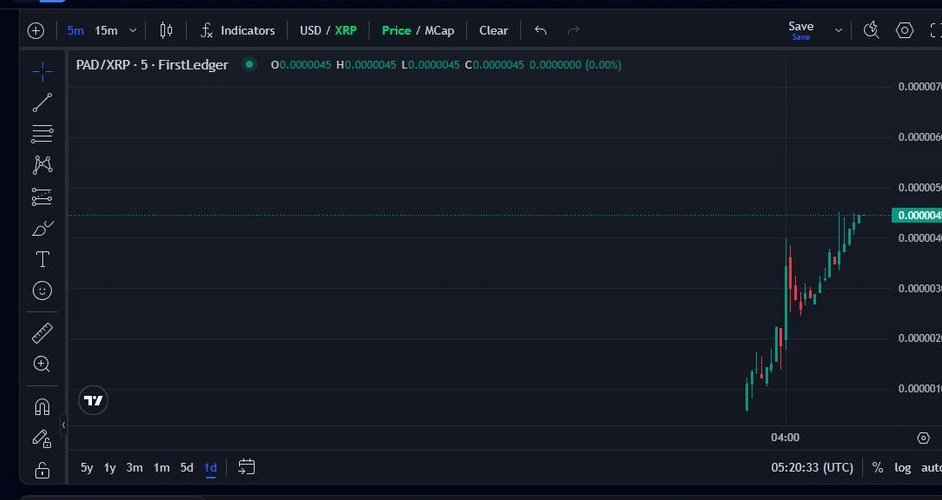Open the candlestick chart style menu

[x=166, y=31]
